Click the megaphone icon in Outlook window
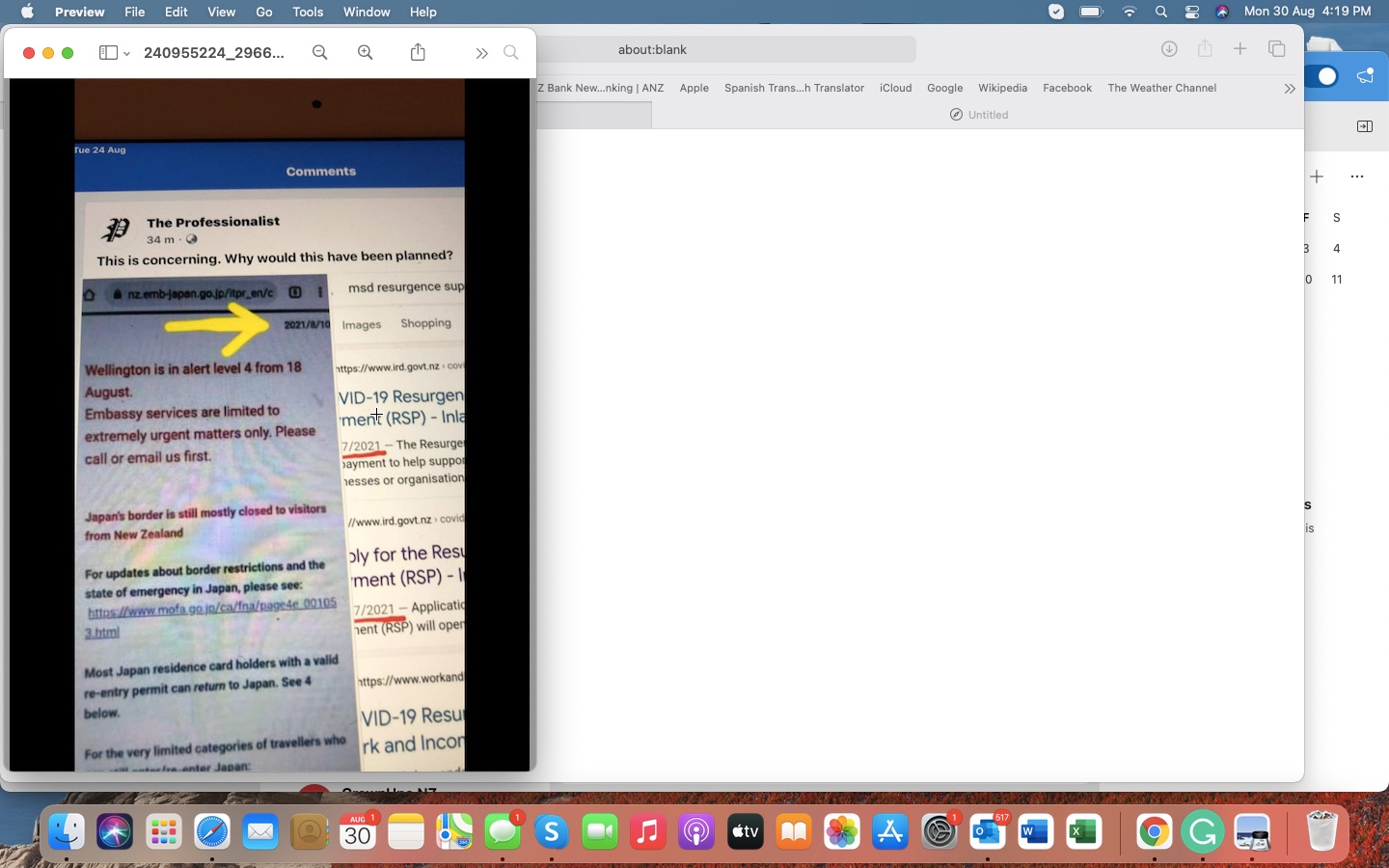This screenshot has height=868, width=1389. click(1365, 76)
